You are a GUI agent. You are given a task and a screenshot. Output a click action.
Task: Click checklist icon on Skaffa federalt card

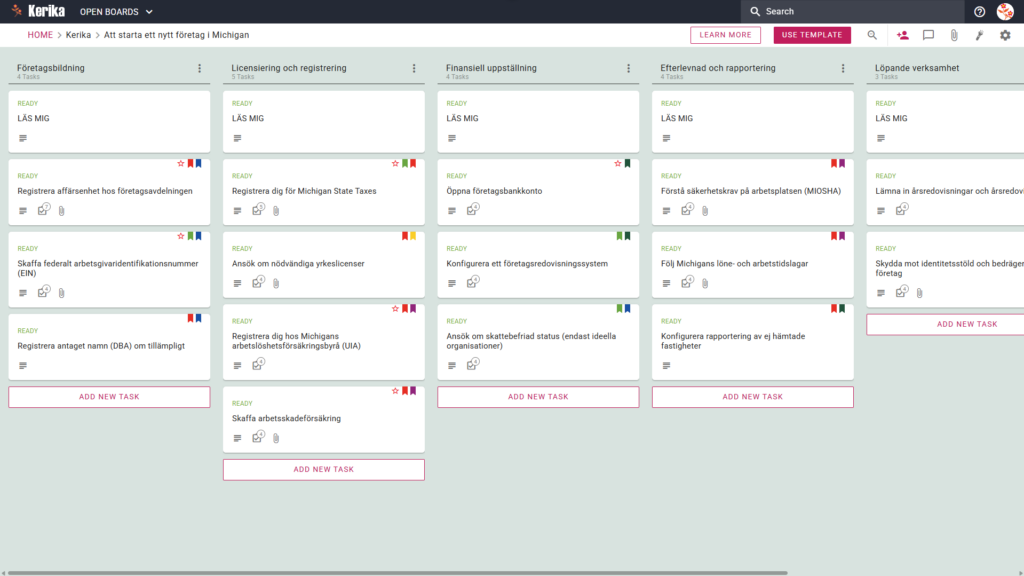coord(43,292)
